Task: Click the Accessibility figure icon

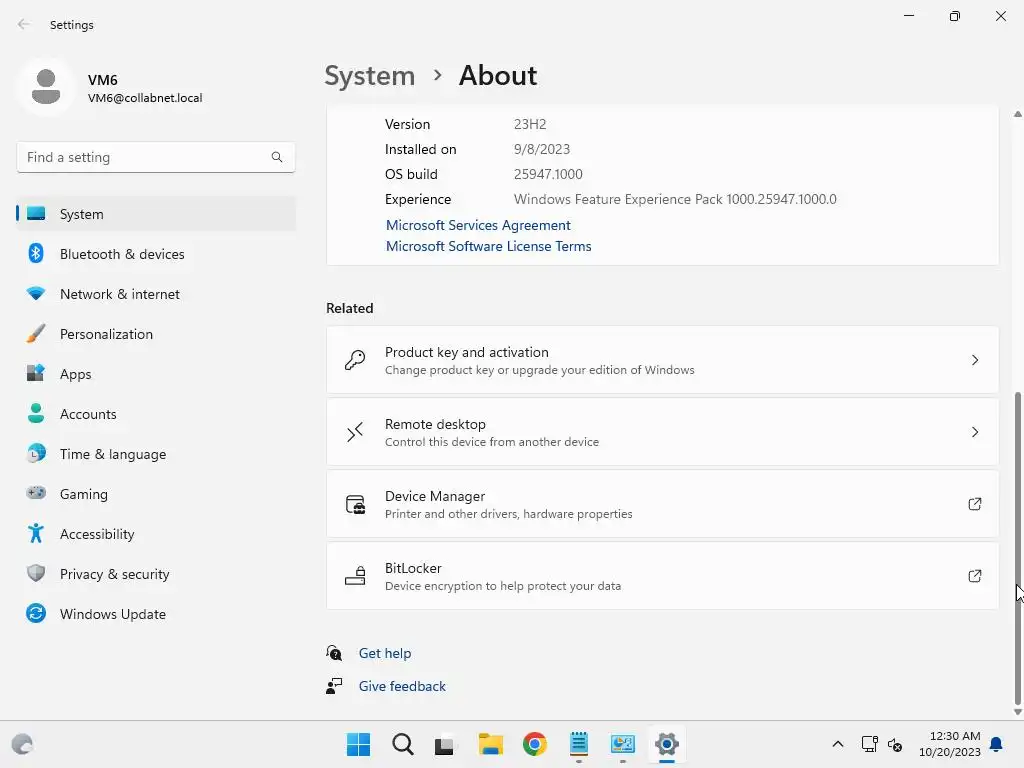Action: 36,534
